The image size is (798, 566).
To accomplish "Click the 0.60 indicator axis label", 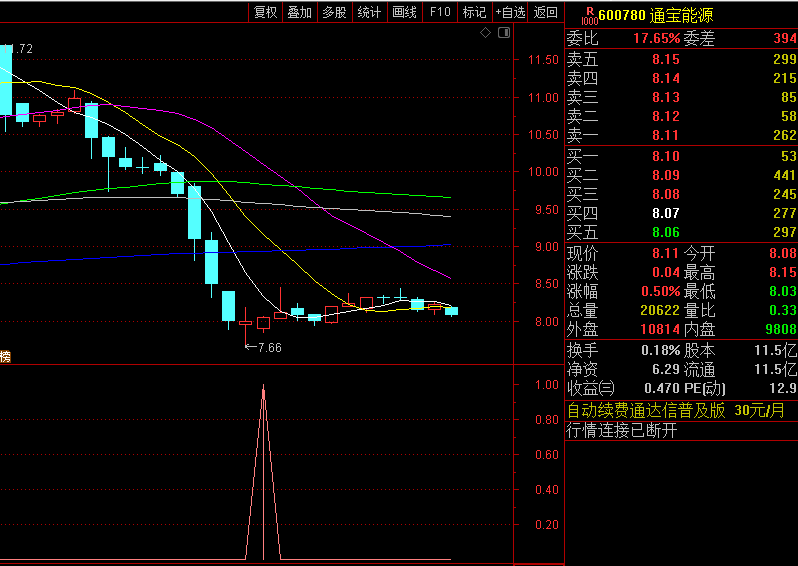I will [x=547, y=455].
